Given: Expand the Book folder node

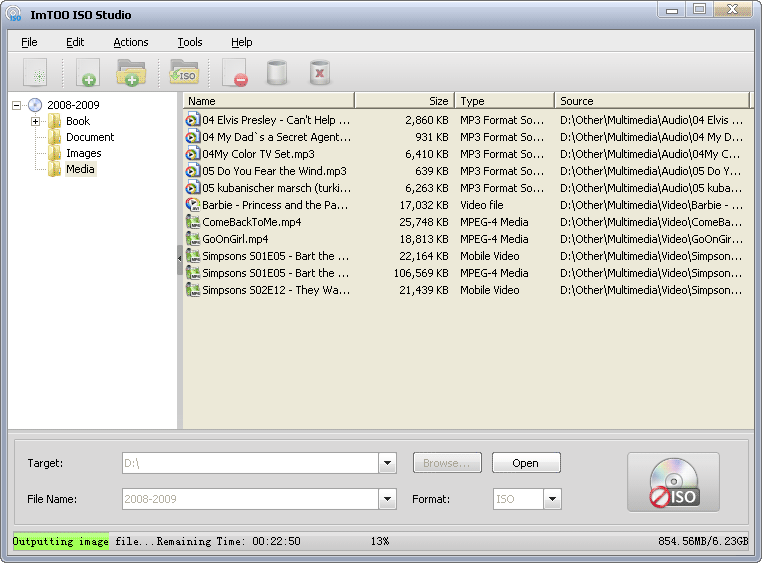Looking at the screenshot, I should coord(35,121).
